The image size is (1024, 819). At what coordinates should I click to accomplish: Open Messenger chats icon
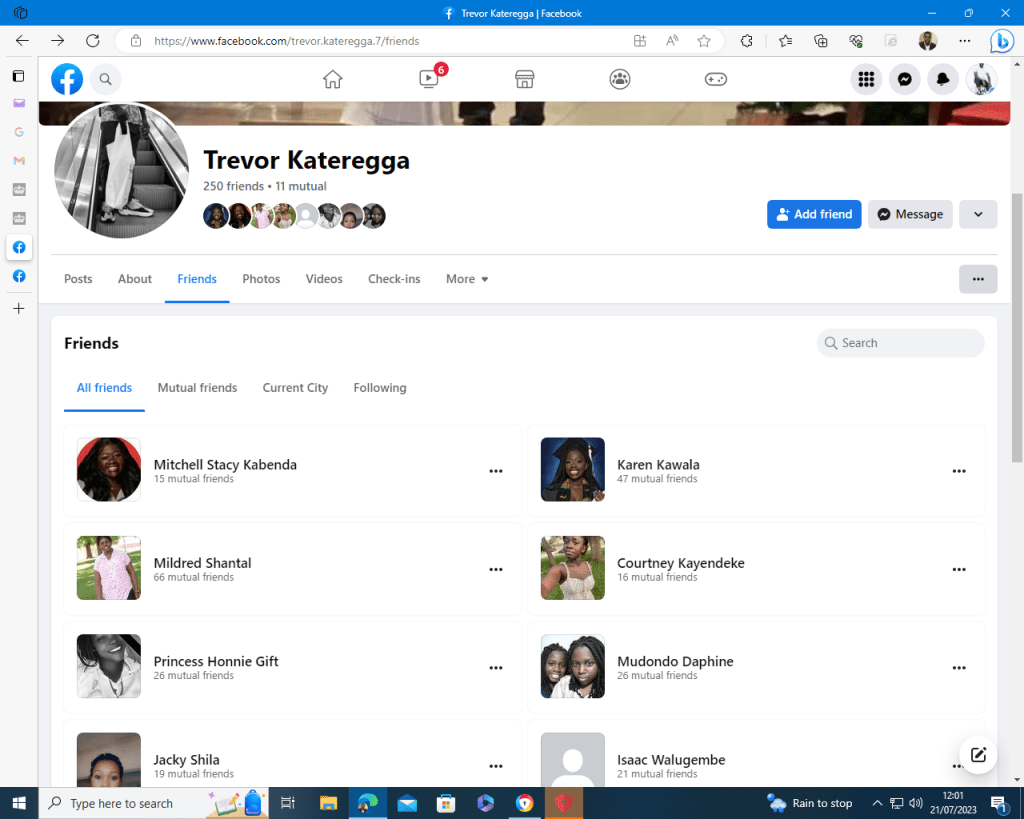click(x=905, y=80)
